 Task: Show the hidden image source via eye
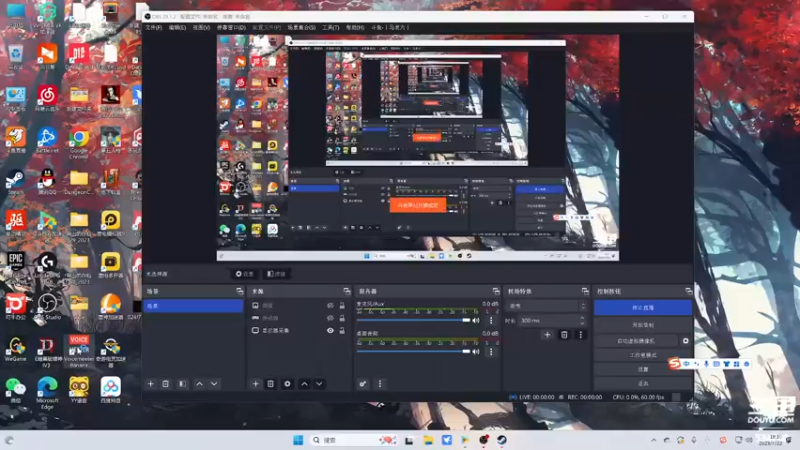(330, 306)
